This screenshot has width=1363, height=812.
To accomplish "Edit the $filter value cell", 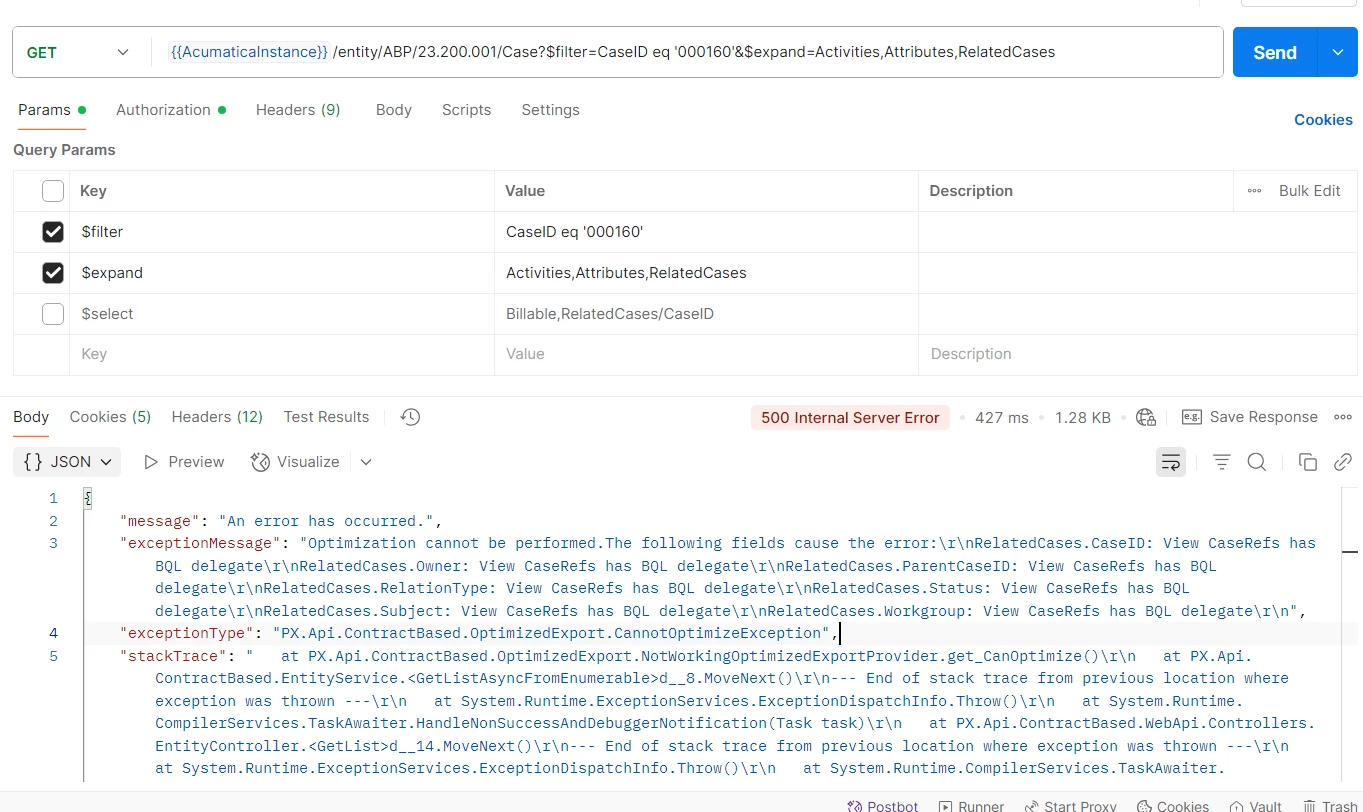I will pos(706,232).
